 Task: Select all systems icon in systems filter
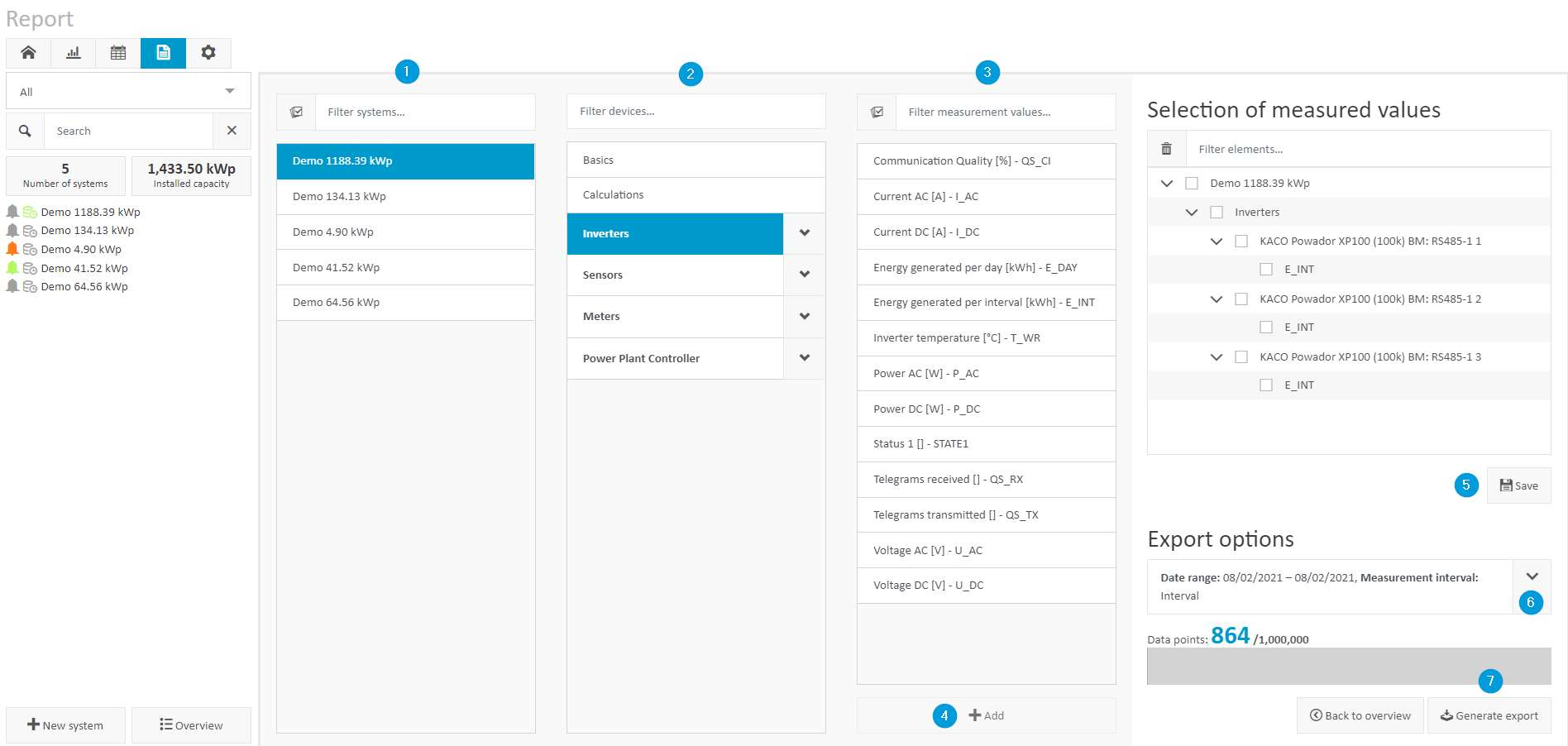click(x=296, y=112)
